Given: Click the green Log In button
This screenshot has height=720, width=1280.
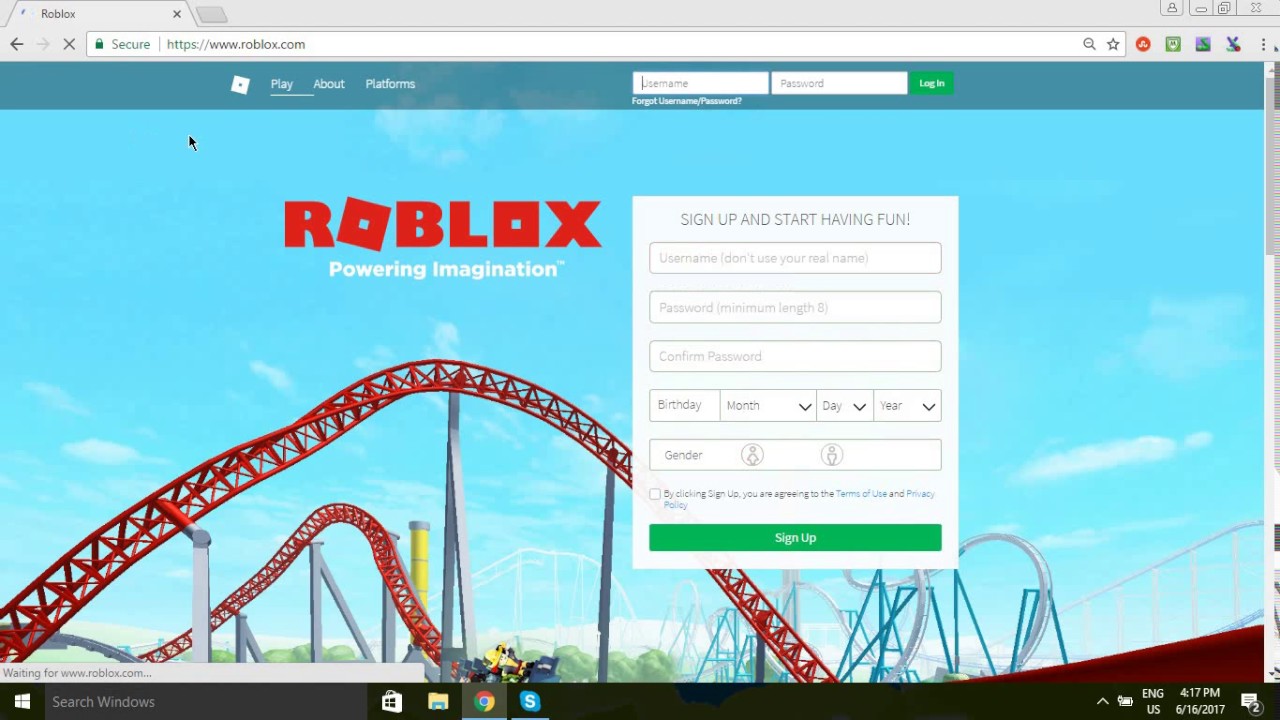Looking at the screenshot, I should click(x=932, y=83).
